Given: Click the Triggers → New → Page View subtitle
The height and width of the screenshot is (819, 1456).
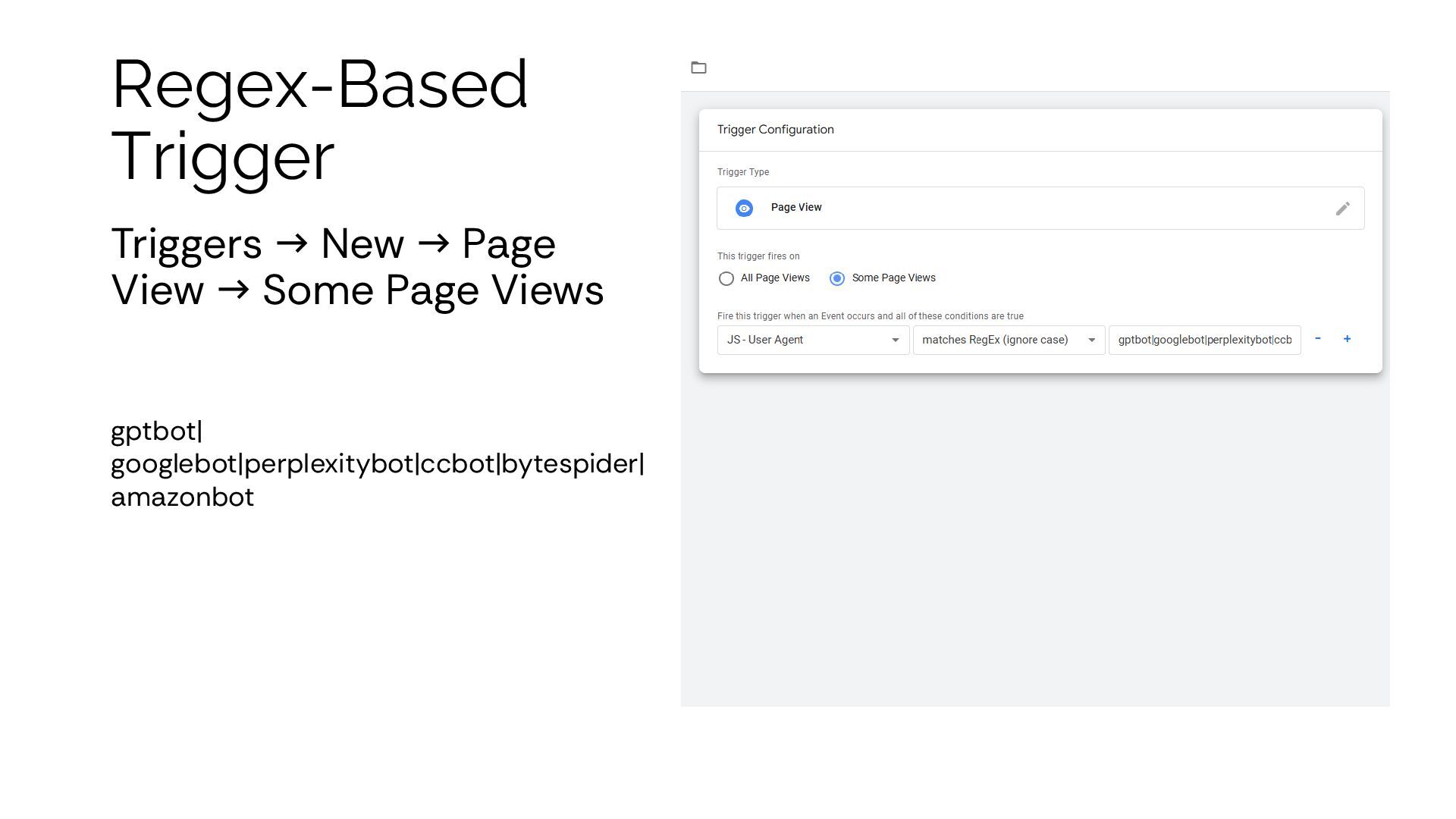Looking at the screenshot, I should click(x=356, y=267).
